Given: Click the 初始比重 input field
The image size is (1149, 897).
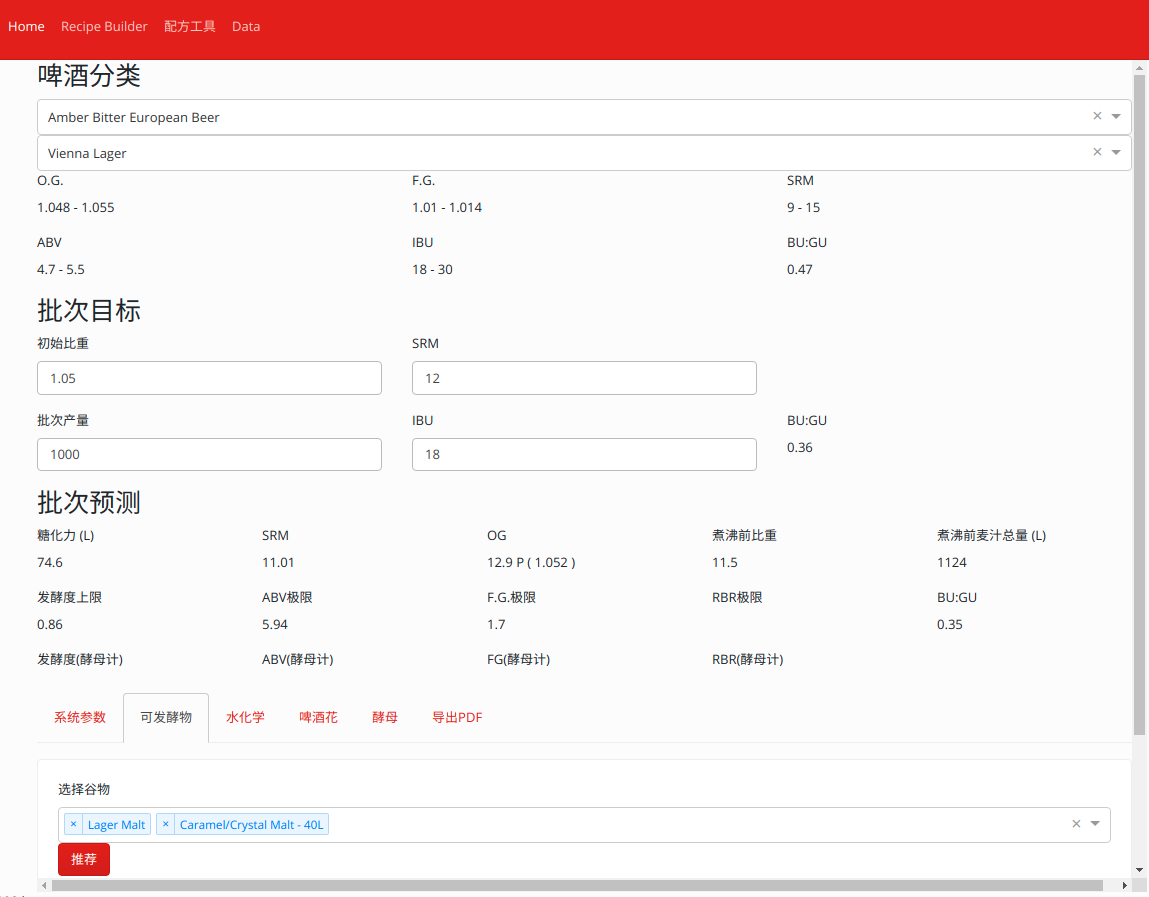Looking at the screenshot, I should click(x=209, y=378).
